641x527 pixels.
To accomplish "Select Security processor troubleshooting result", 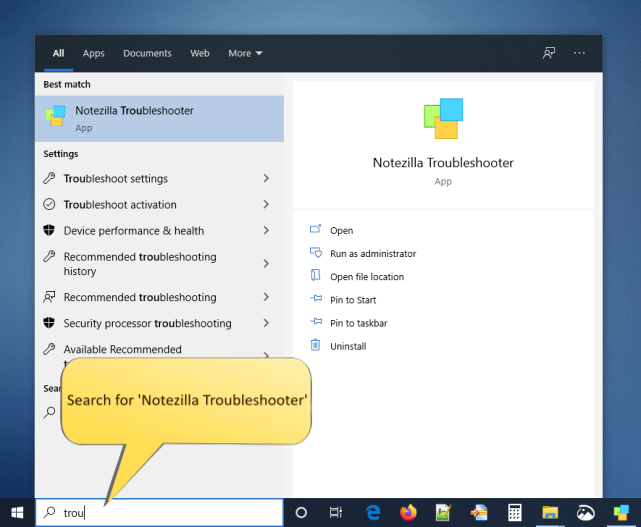I will point(159,323).
